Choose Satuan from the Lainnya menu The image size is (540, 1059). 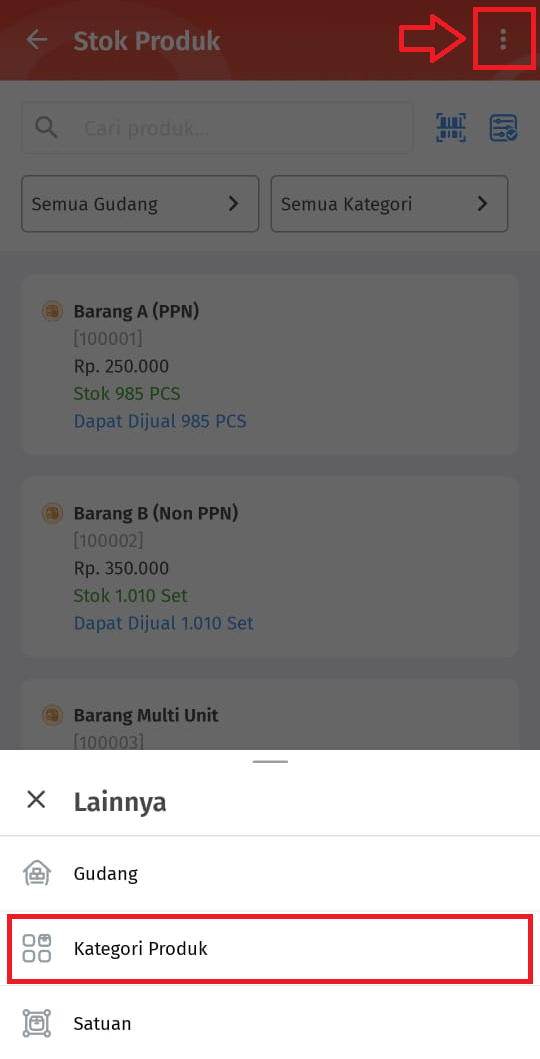tap(270, 1023)
